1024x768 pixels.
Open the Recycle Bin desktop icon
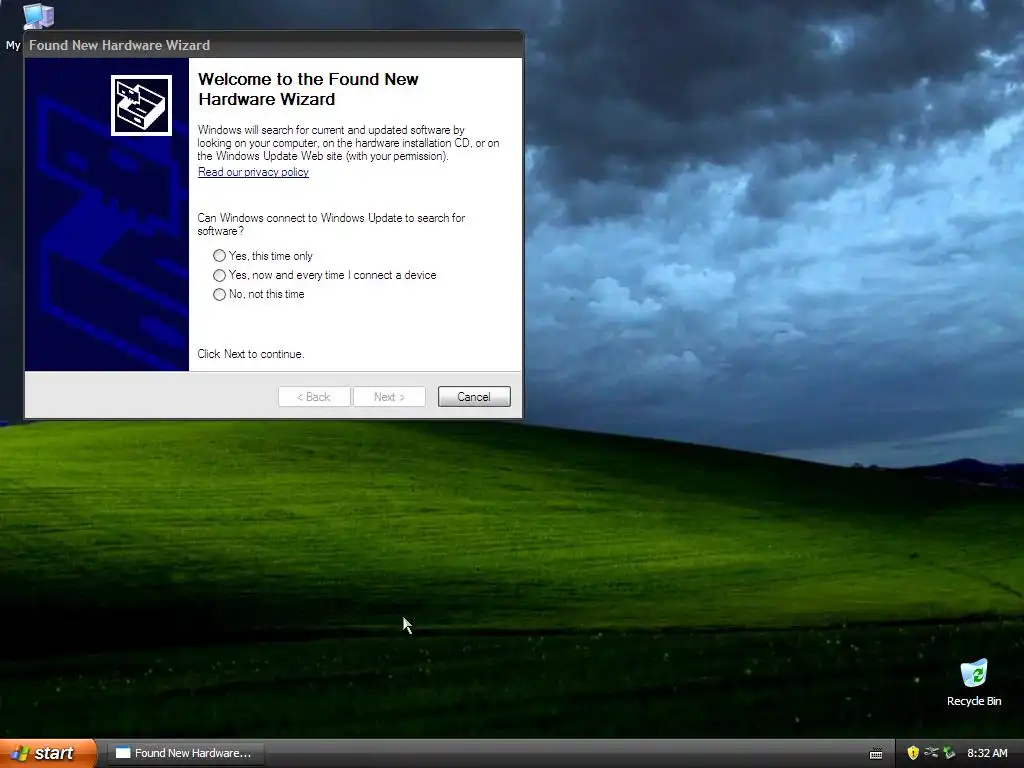coord(974,682)
